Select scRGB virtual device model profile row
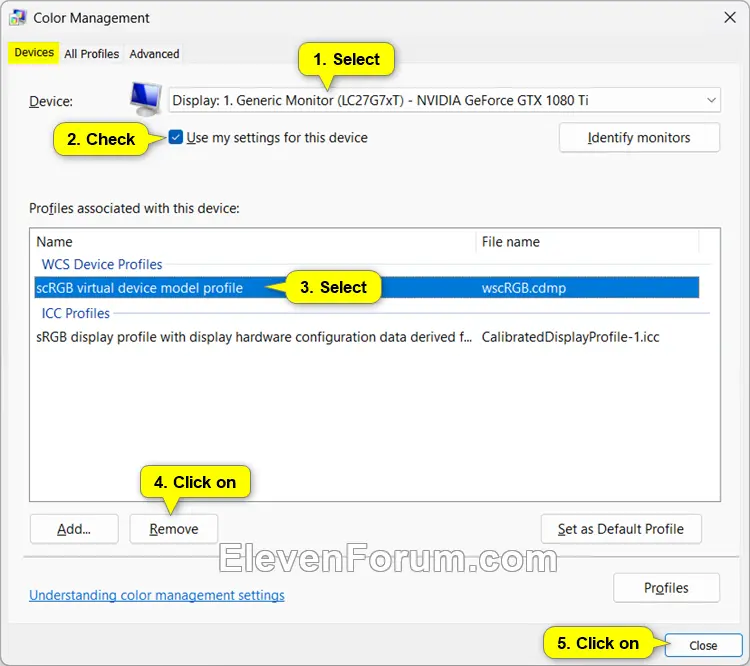Viewport: 750px width, 666px height. coord(366,288)
